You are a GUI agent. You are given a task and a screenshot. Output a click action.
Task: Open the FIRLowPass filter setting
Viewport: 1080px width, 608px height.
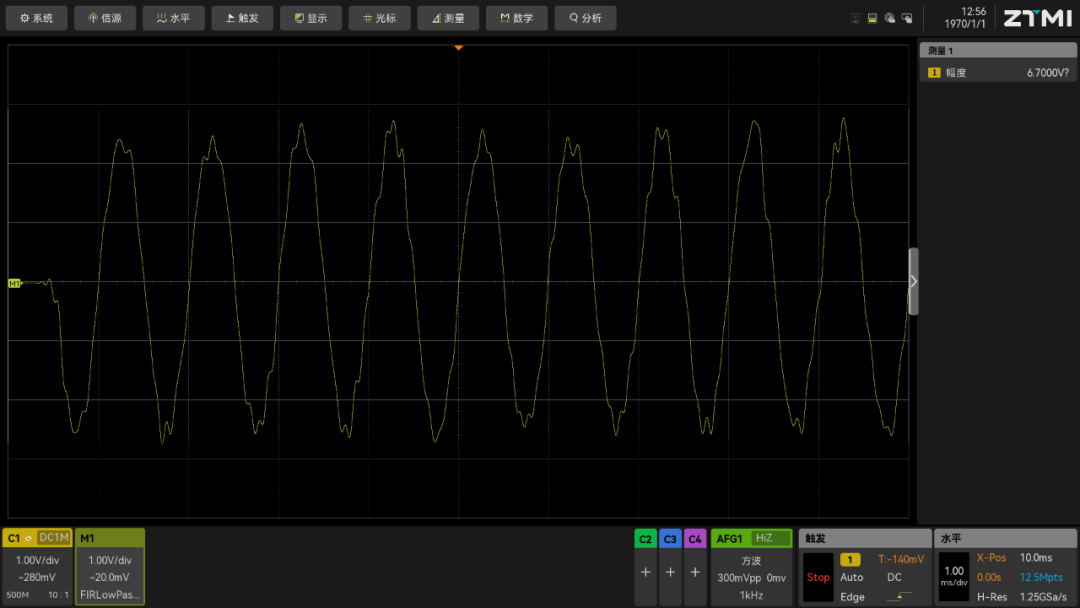(x=110, y=595)
